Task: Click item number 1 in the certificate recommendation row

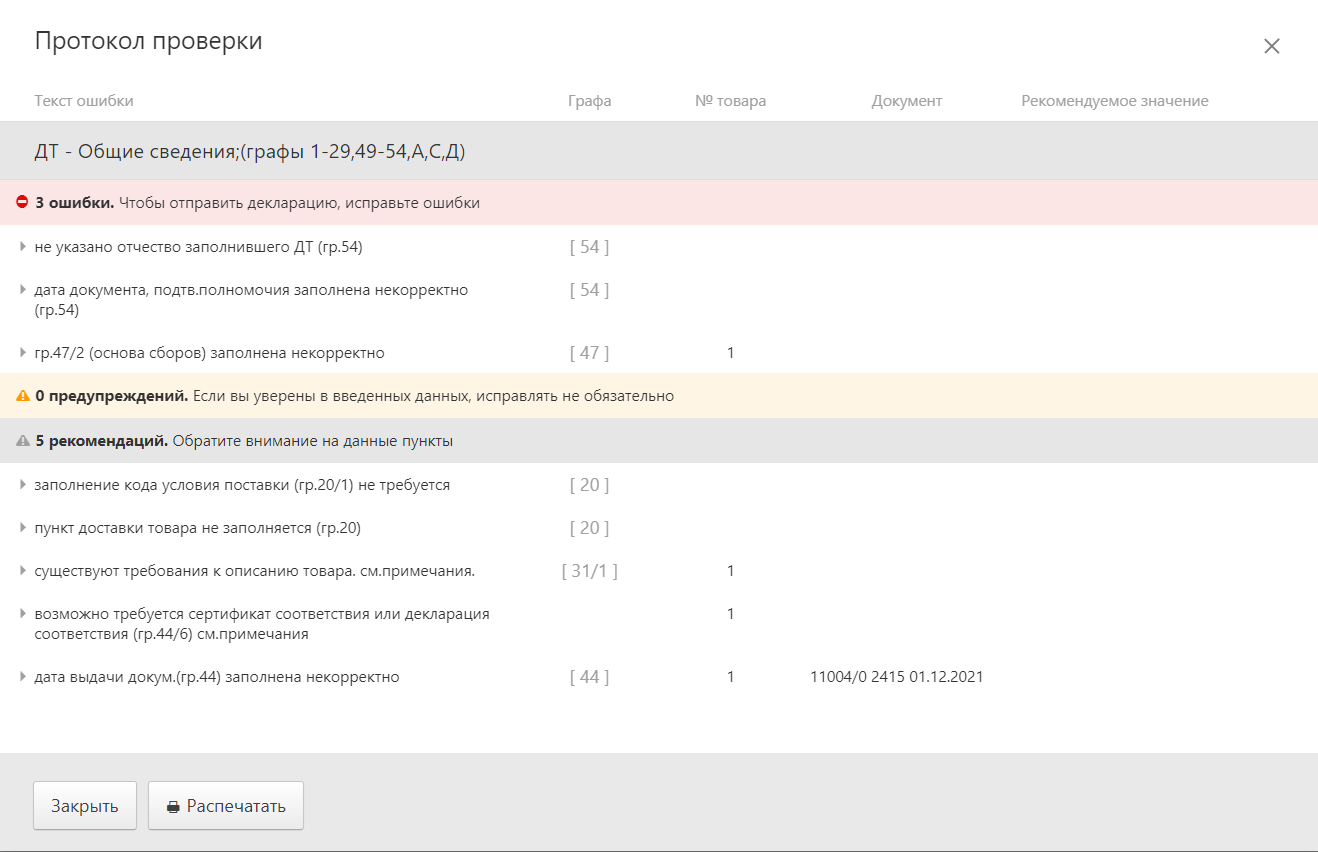Action: pos(731,614)
